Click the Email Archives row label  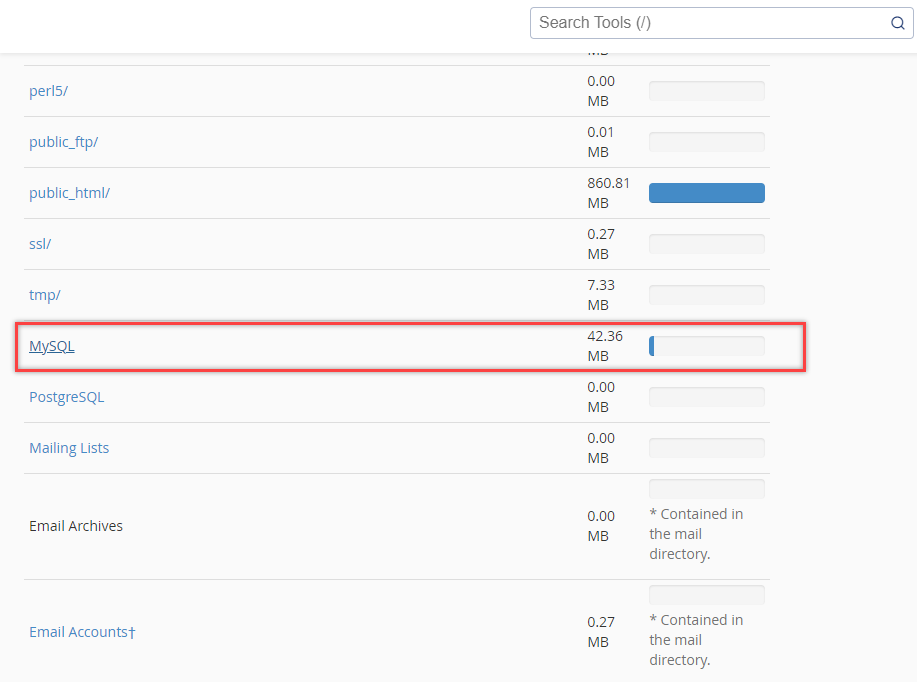point(76,525)
